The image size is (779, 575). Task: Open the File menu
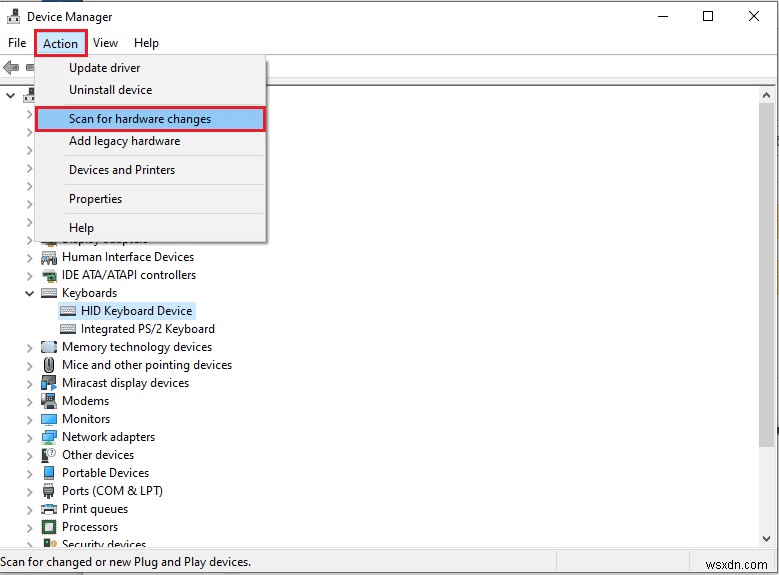click(x=17, y=43)
